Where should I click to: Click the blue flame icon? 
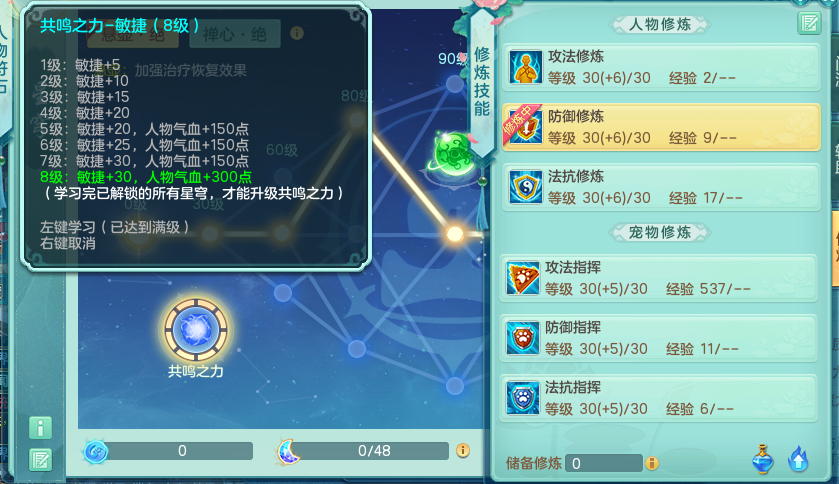coord(798,459)
